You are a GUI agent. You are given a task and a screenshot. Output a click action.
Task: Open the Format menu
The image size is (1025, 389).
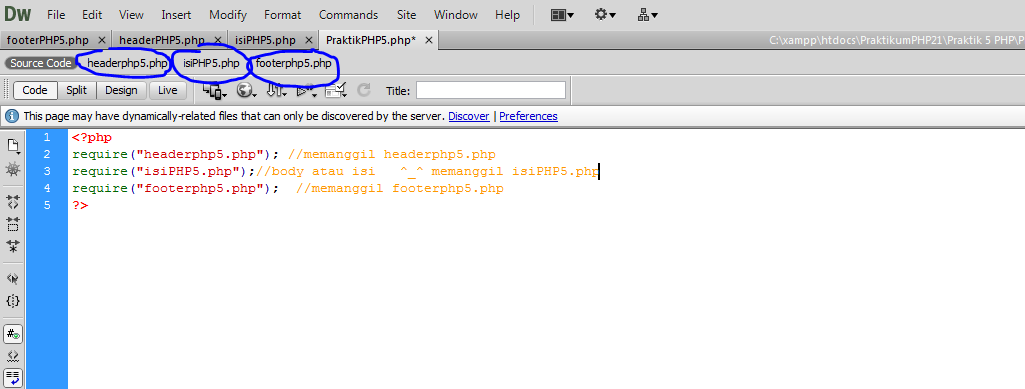pos(283,14)
